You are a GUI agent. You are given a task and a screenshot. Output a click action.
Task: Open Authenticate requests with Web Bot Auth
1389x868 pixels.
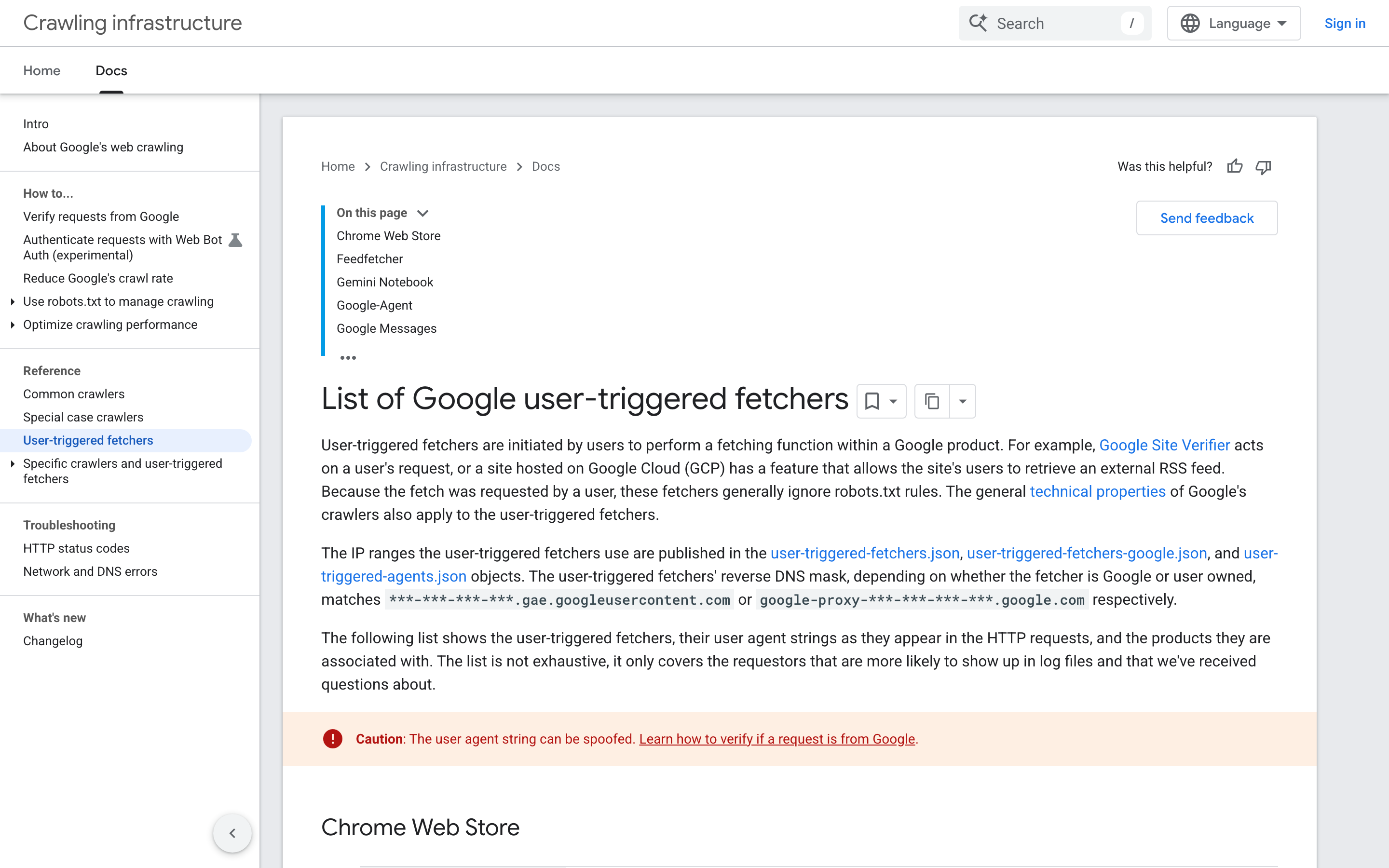click(x=122, y=247)
